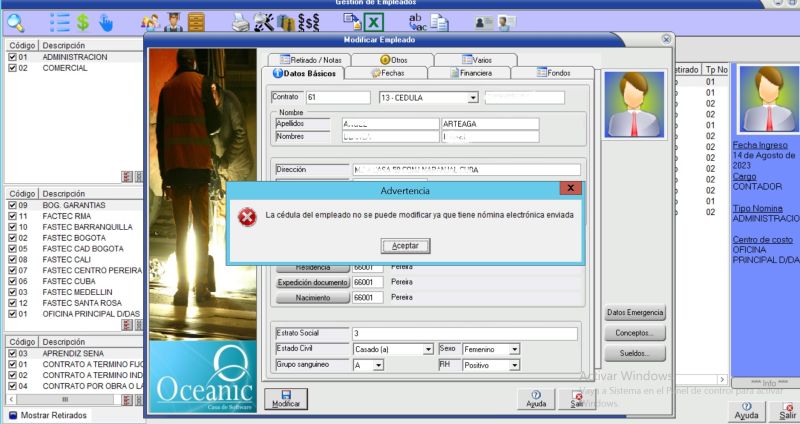Viewport: 800px width, 424px height.
Task: Click the green Excel export icon
Action: click(372, 21)
